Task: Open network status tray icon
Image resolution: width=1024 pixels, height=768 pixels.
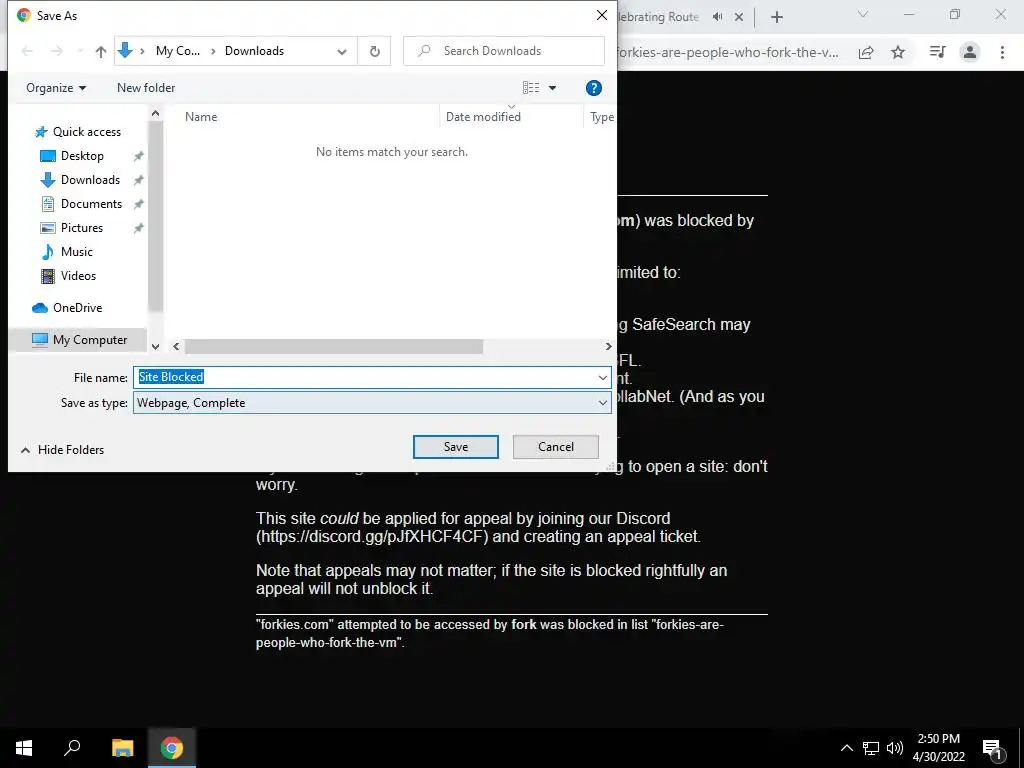Action: pyautogui.click(x=871, y=748)
